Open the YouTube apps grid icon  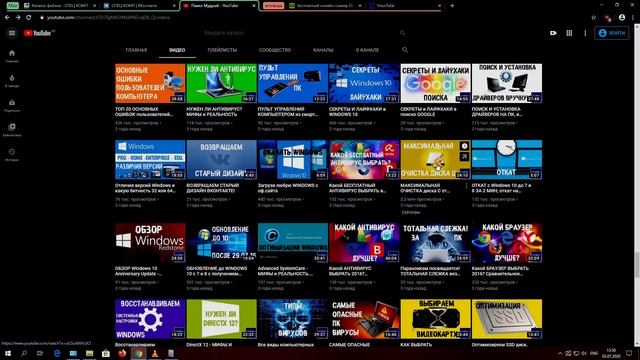pos(569,33)
